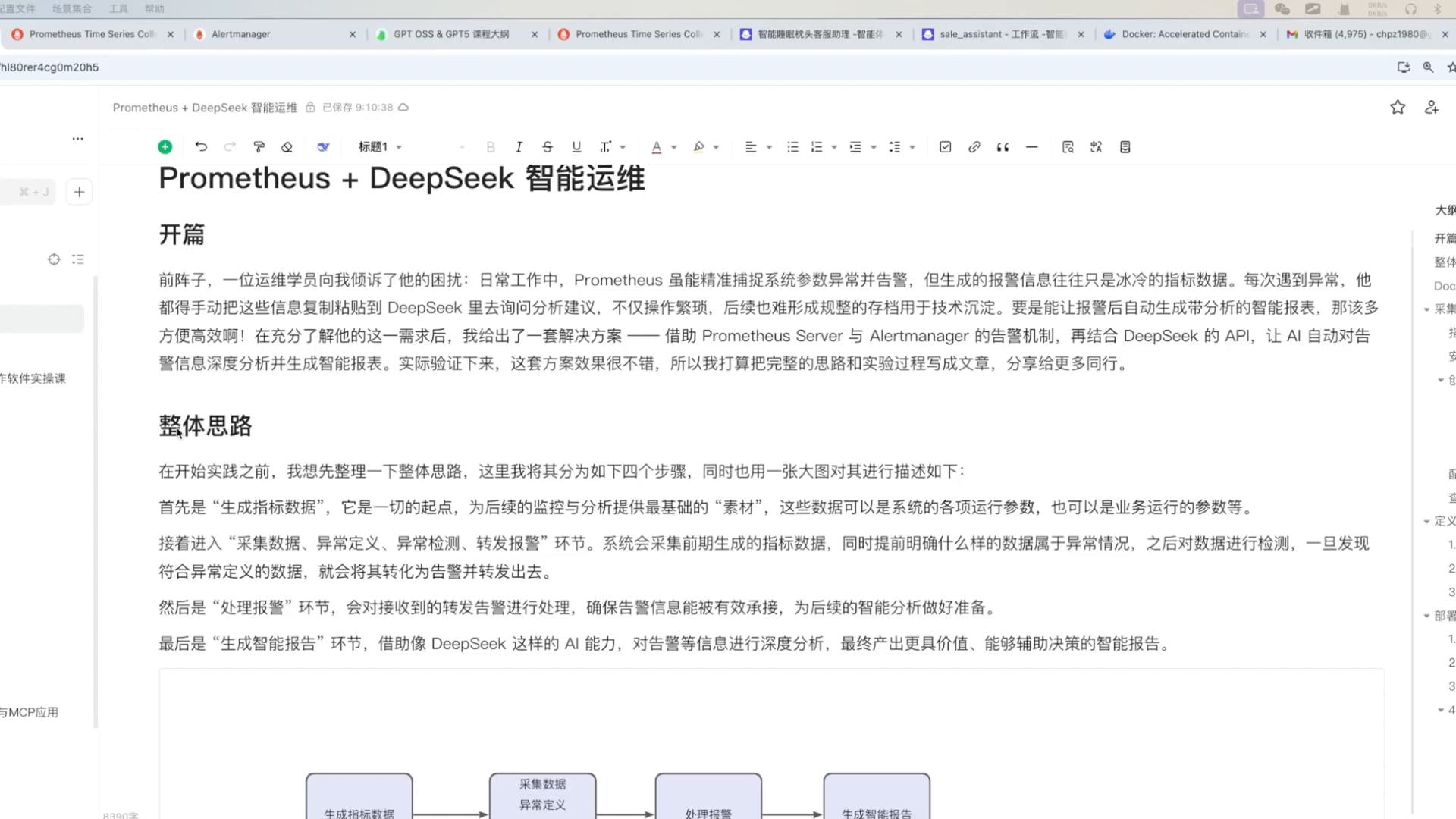The height and width of the screenshot is (819, 1456).
Task: Click the share collaborator icon
Action: click(x=1430, y=107)
